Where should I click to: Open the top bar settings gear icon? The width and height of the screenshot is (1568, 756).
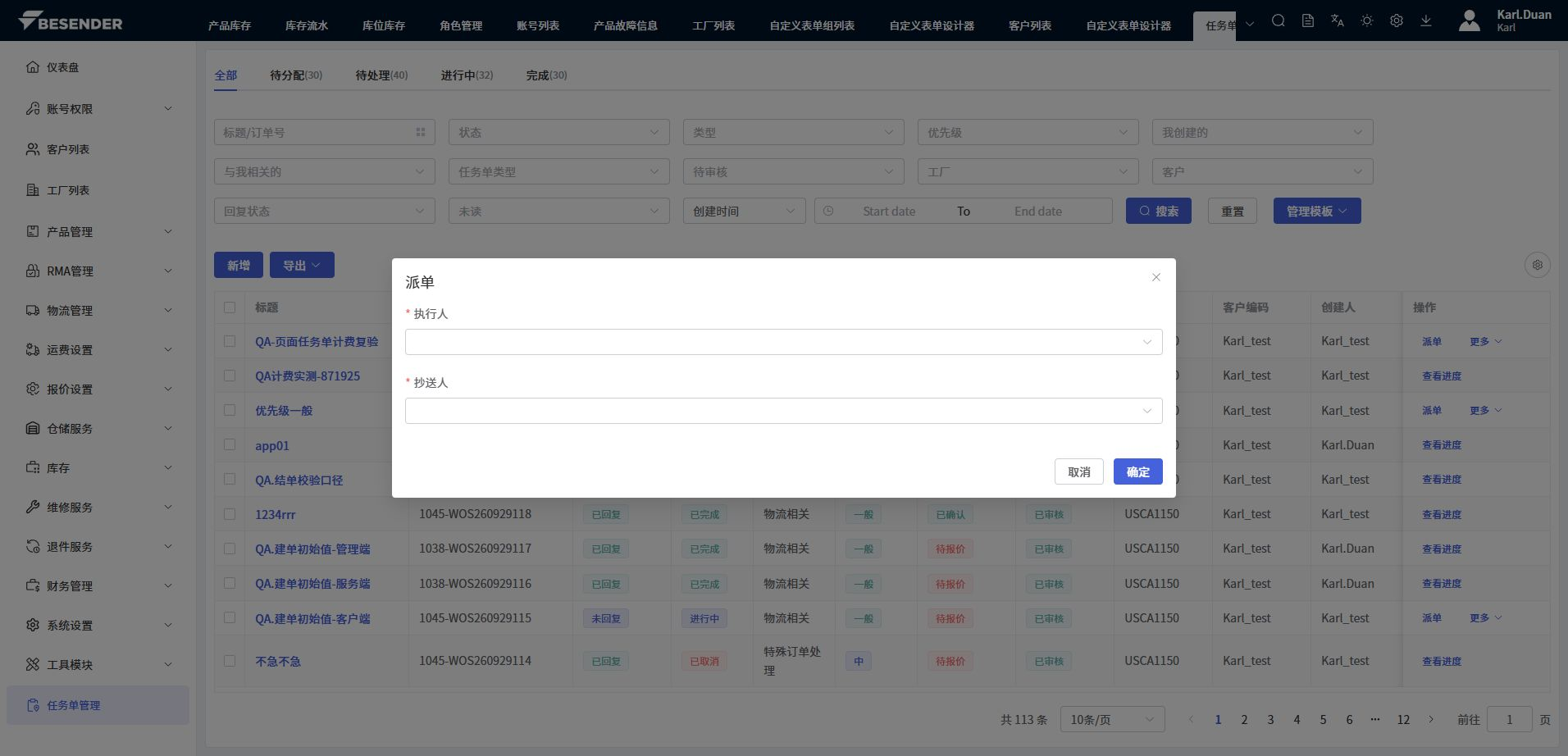coord(1396,20)
